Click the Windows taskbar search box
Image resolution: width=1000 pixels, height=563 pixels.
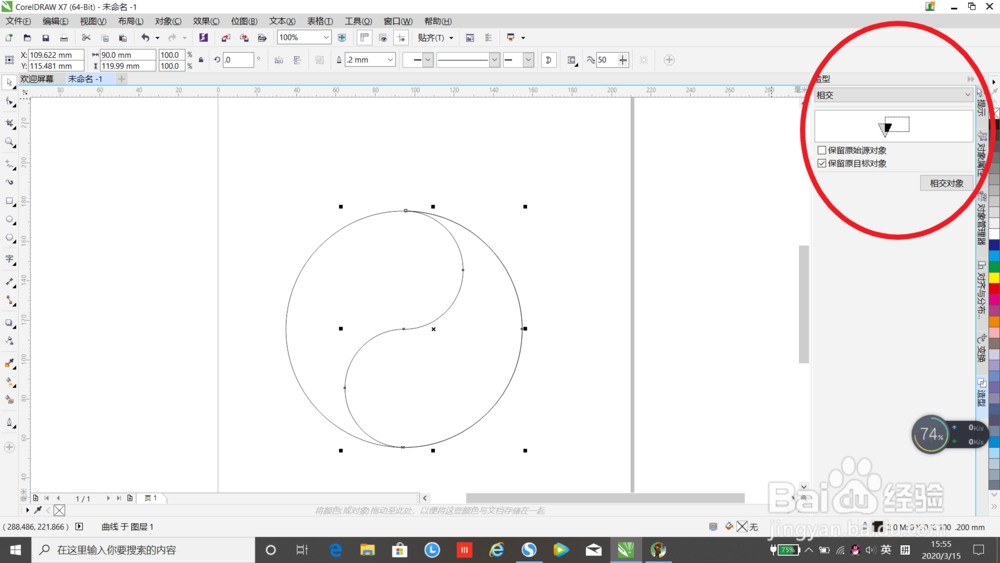pyautogui.click(x=142, y=550)
